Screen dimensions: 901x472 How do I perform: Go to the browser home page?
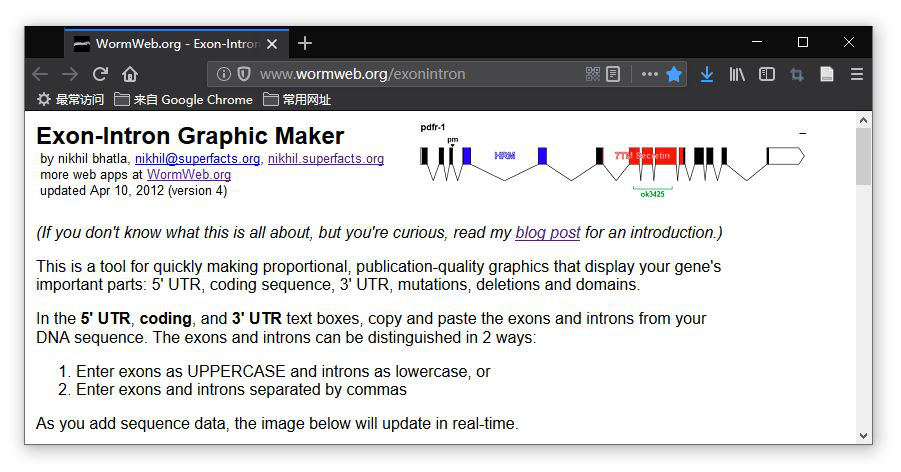click(x=130, y=74)
